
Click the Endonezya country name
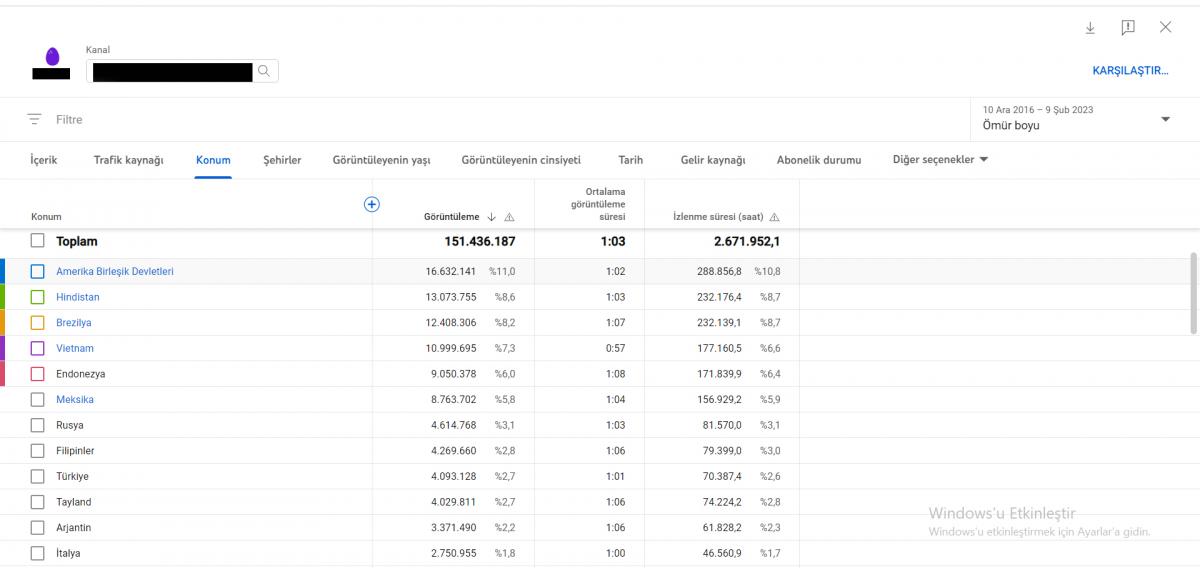(x=81, y=374)
